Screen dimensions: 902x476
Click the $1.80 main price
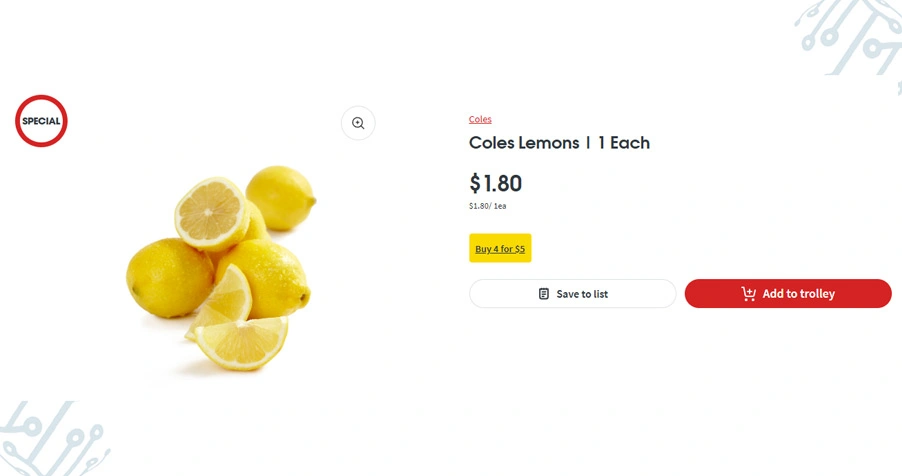pyautogui.click(x=495, y=183)
